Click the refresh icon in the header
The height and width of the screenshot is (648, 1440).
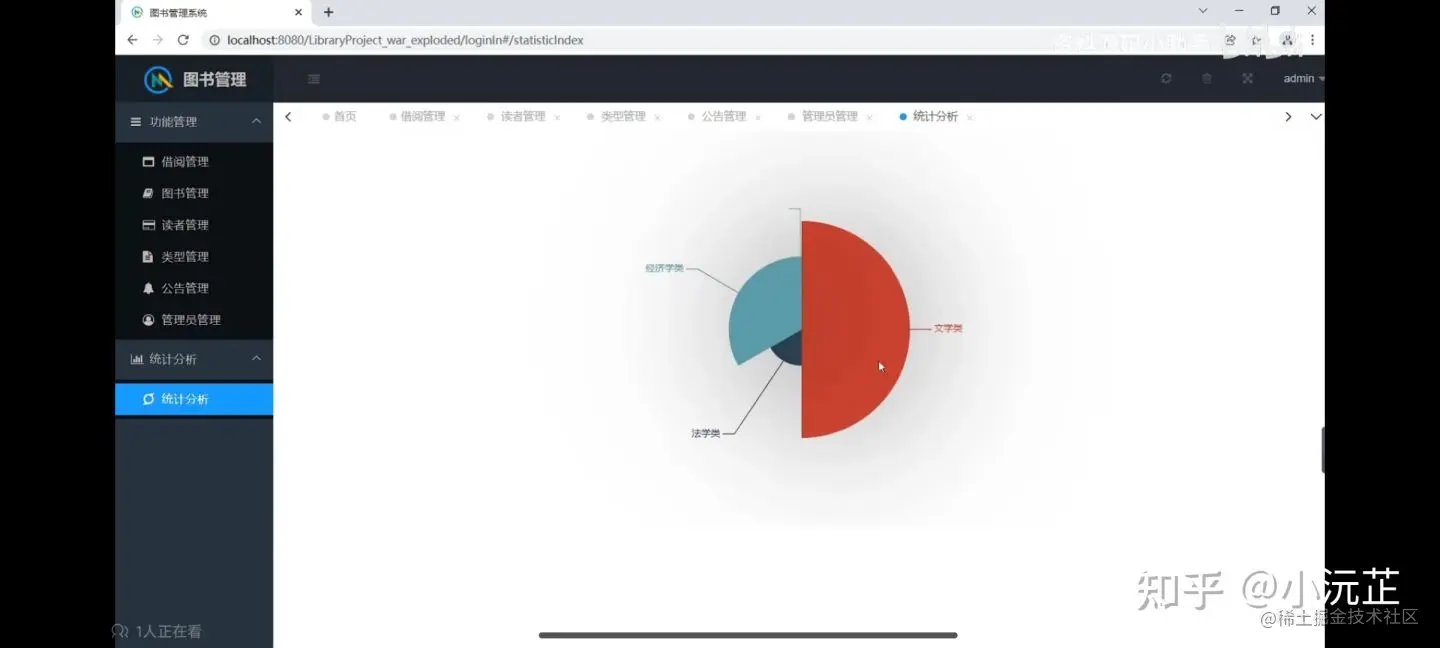pos(1166,78)
